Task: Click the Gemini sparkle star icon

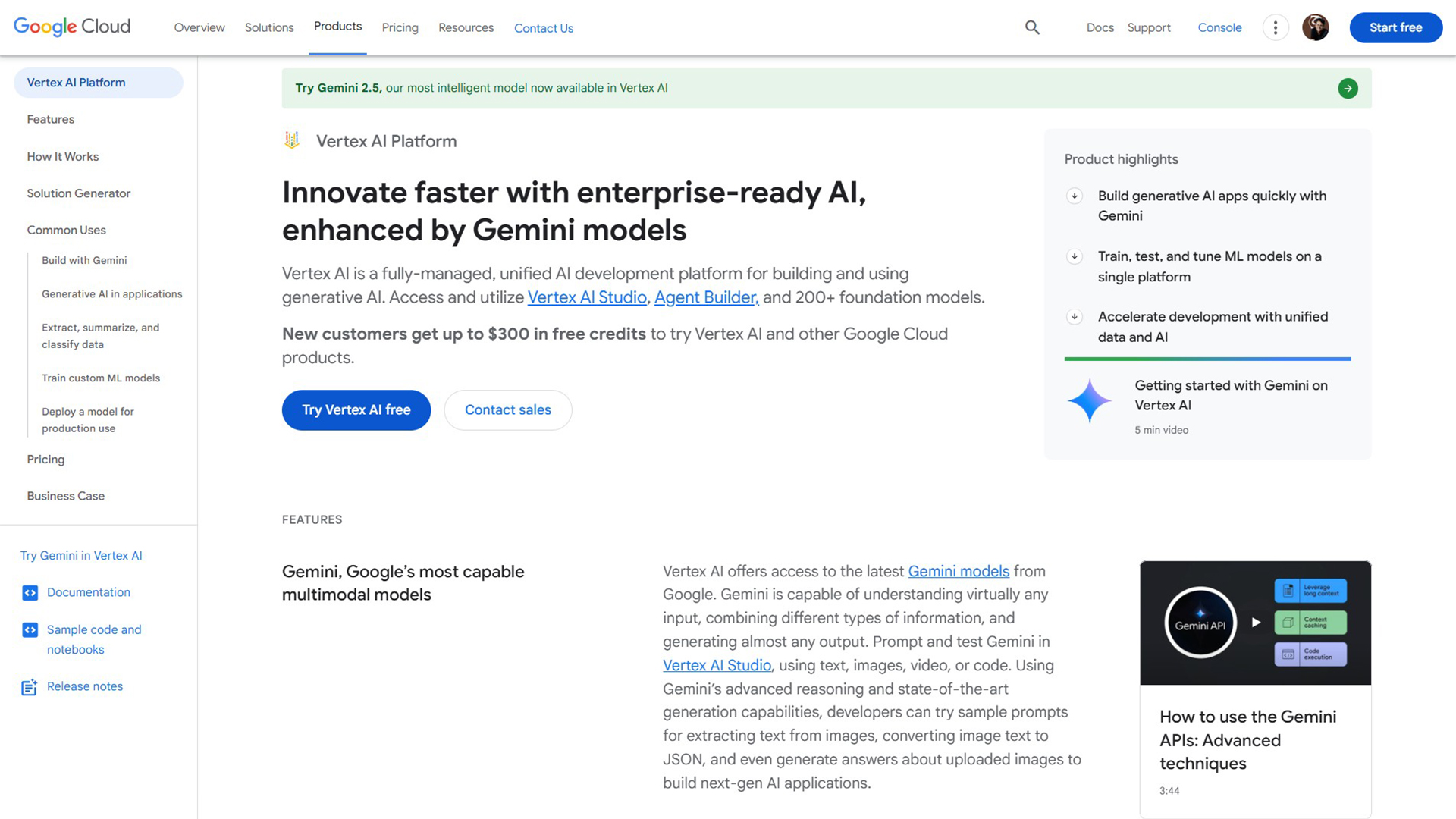Action: click(1090, 400)
